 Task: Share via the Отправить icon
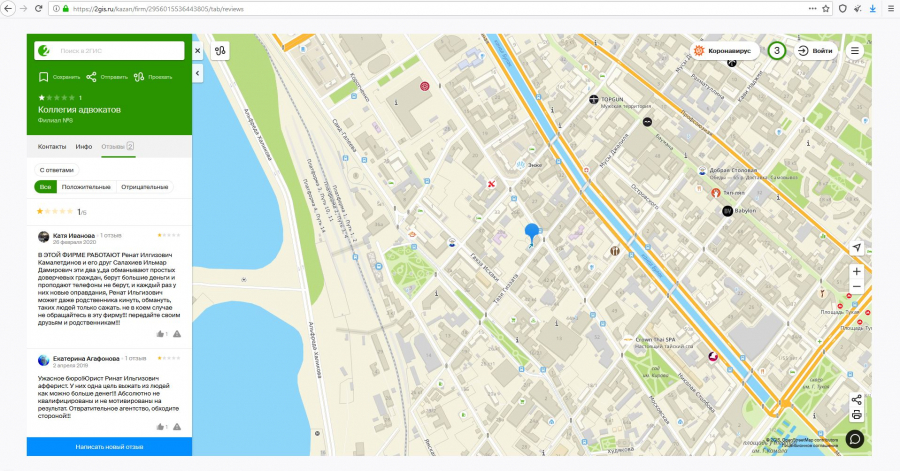[x=91, y=77]
